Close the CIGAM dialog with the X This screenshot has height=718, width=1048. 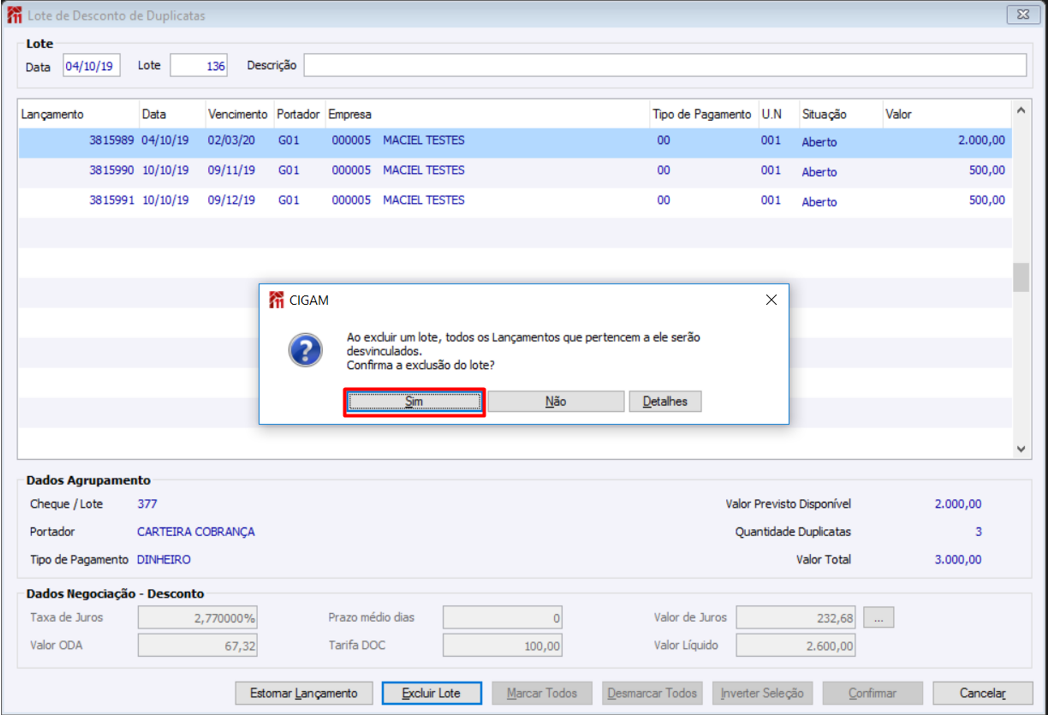(x=771, y=300)
